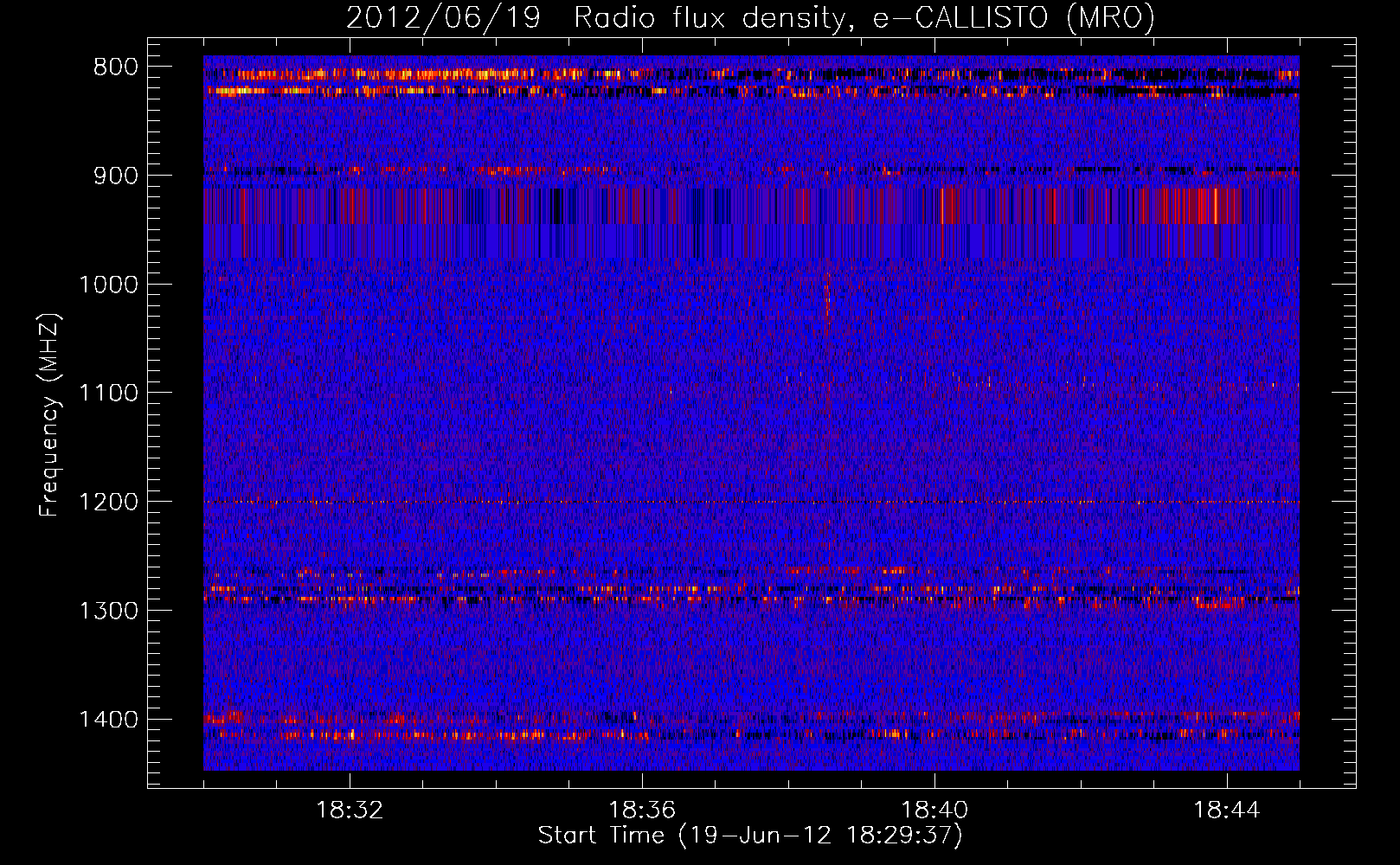
Task: Click the 1200 frequency tick label
Action: pyautogui.click(x=108, y=502)
